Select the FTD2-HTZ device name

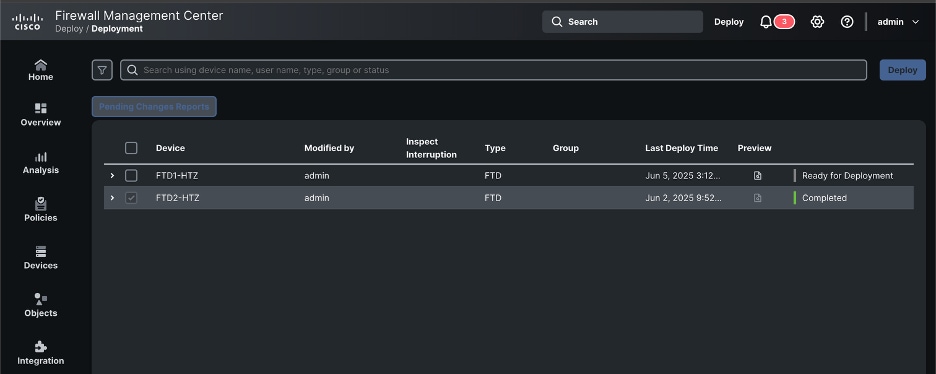(x=177, y=198)
